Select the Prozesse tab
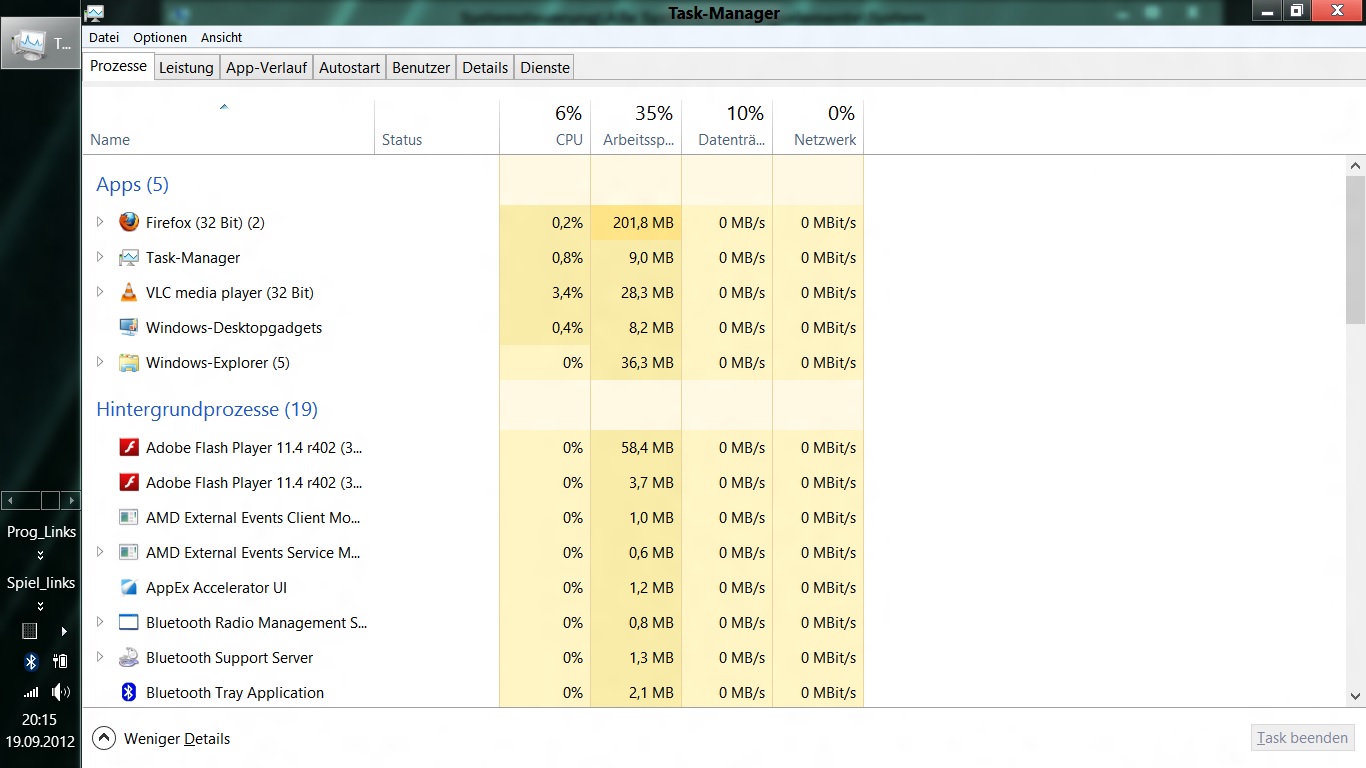 pyautogui.click(x=119, y=66)
